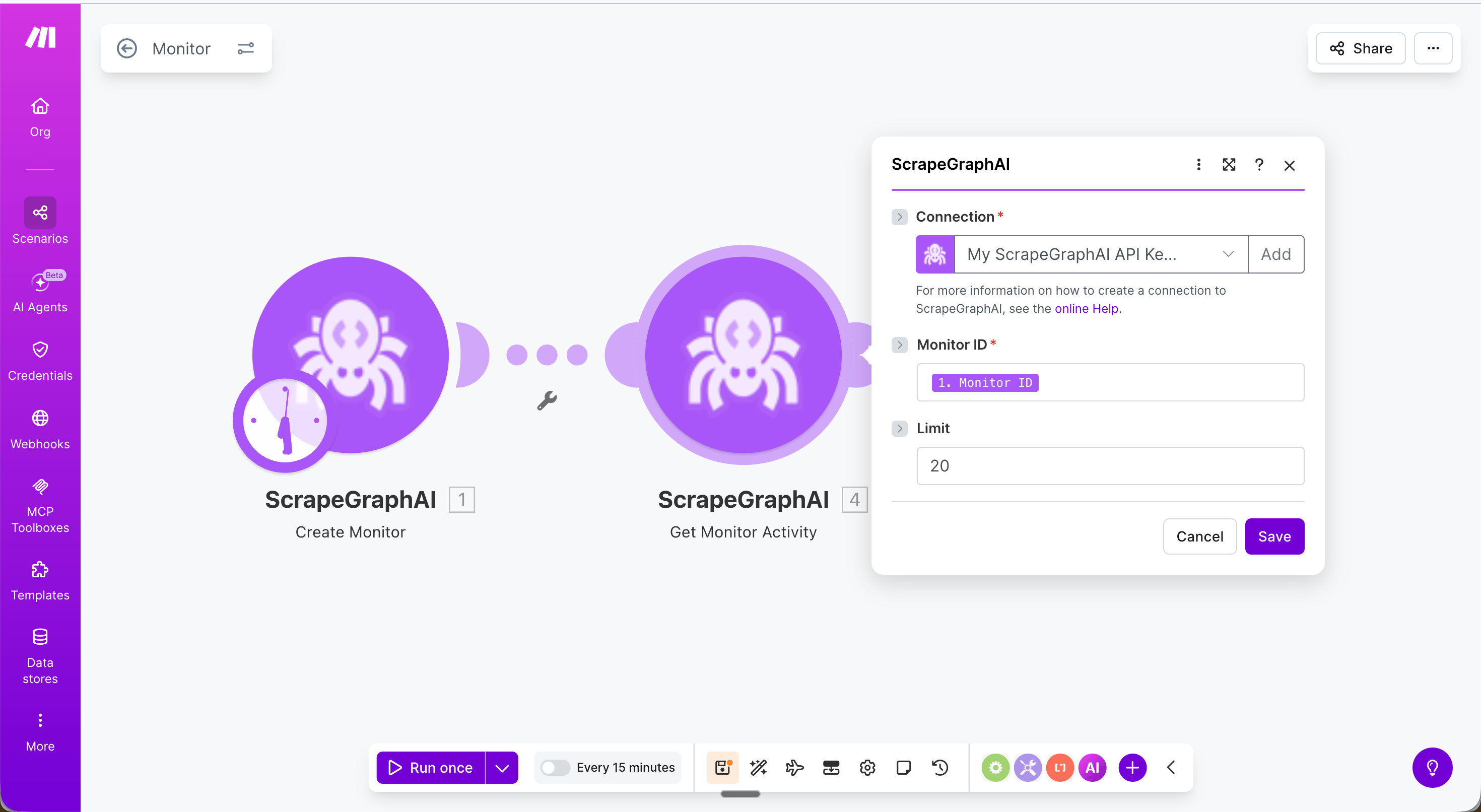Collapse the toolbar with the left chevron
Screen dimensions: 1481x812
click(x=1171, y=767)
